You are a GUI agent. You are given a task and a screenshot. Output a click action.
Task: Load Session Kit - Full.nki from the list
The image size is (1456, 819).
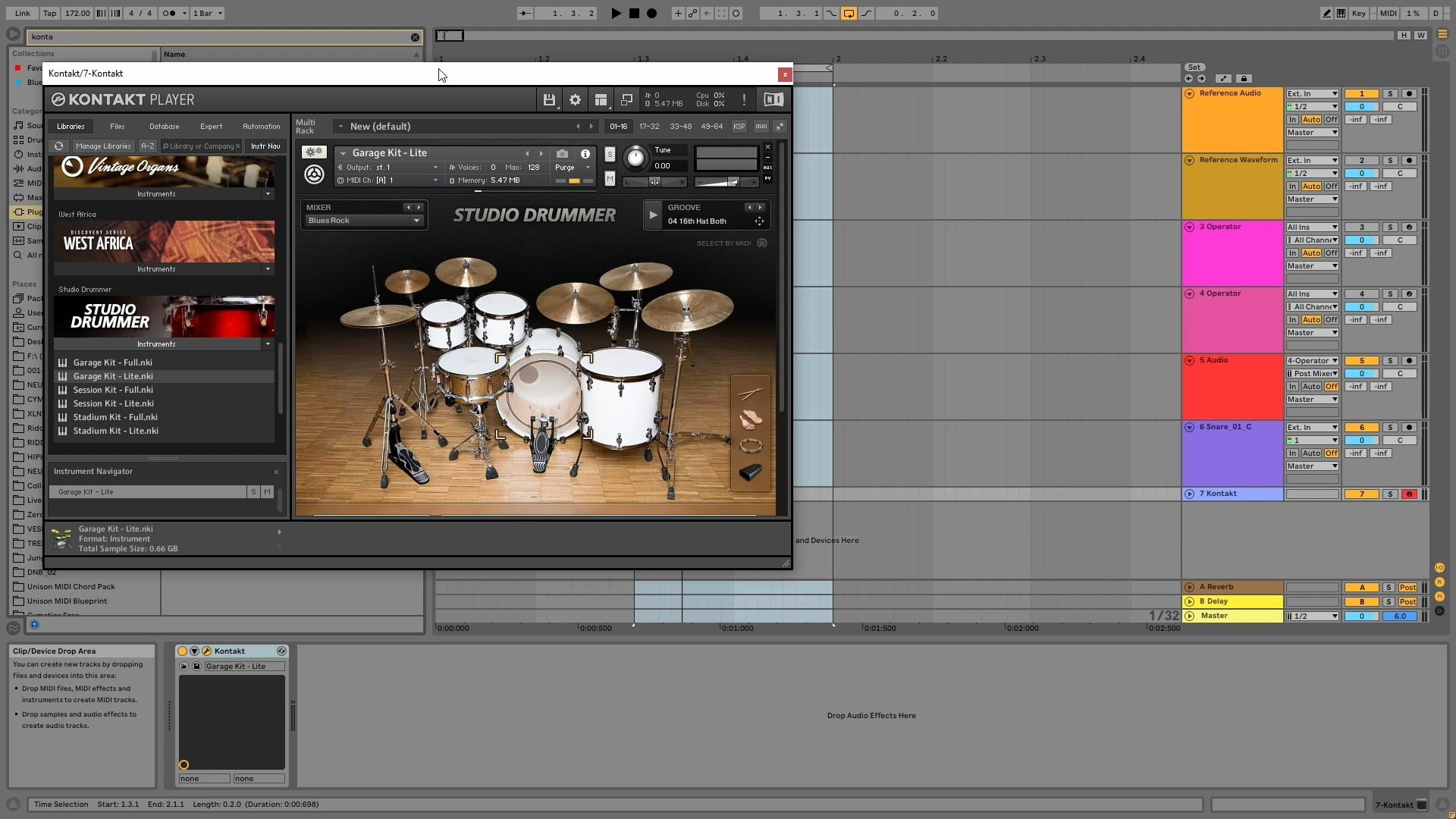coord(114,390)
